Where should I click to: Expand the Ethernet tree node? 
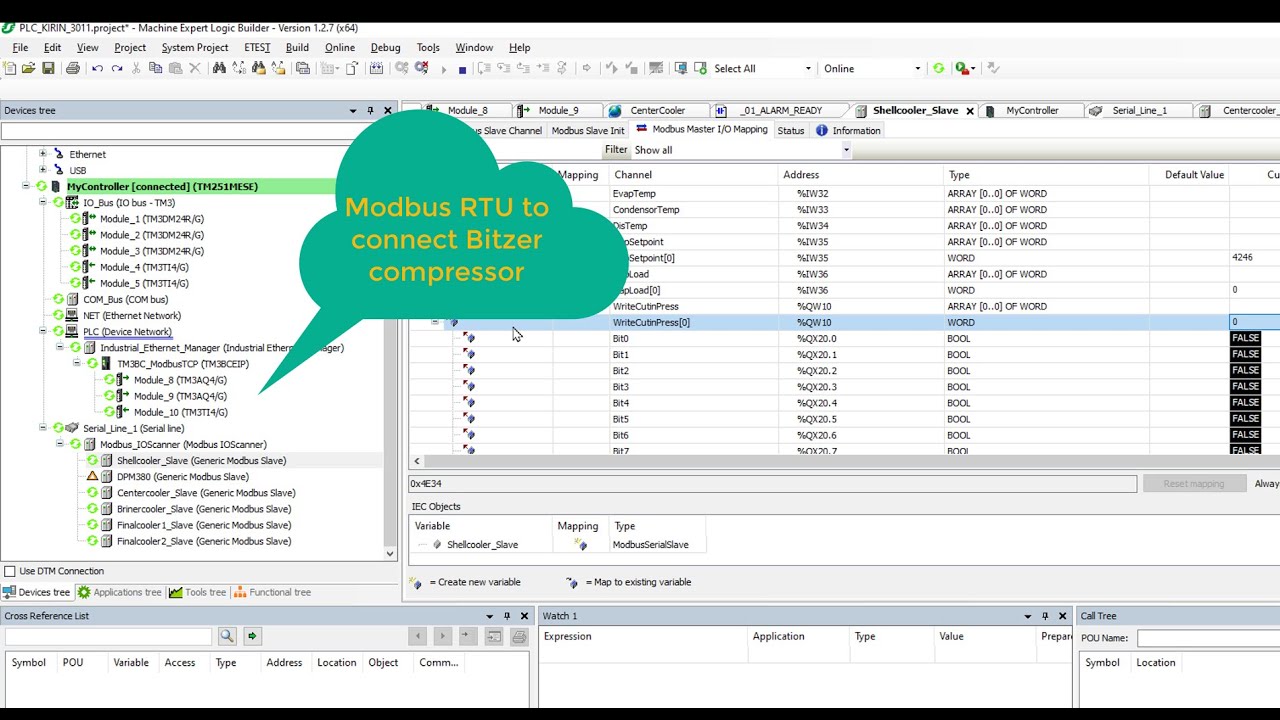43,154
